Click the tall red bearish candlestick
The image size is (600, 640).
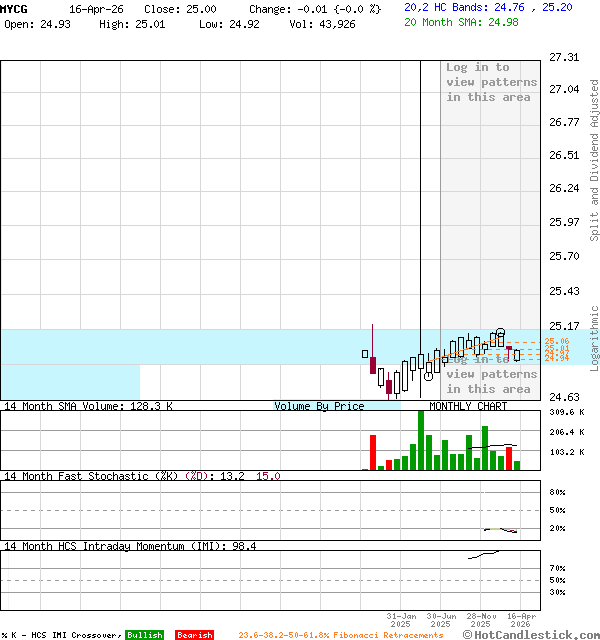pyautogui.click(x=373, y=362)
